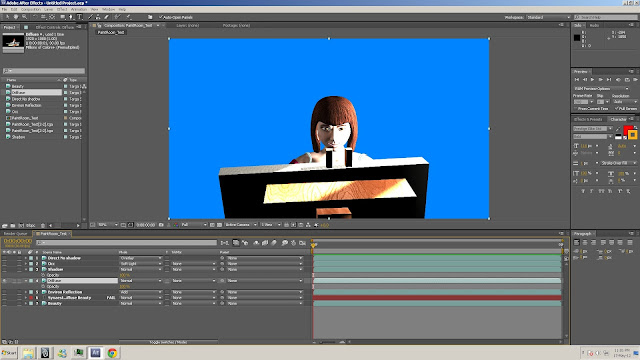This screenshot has height=360, width=640.
Task: Open the Stroke Over Fill dropdown
Action: click(618, 163)
